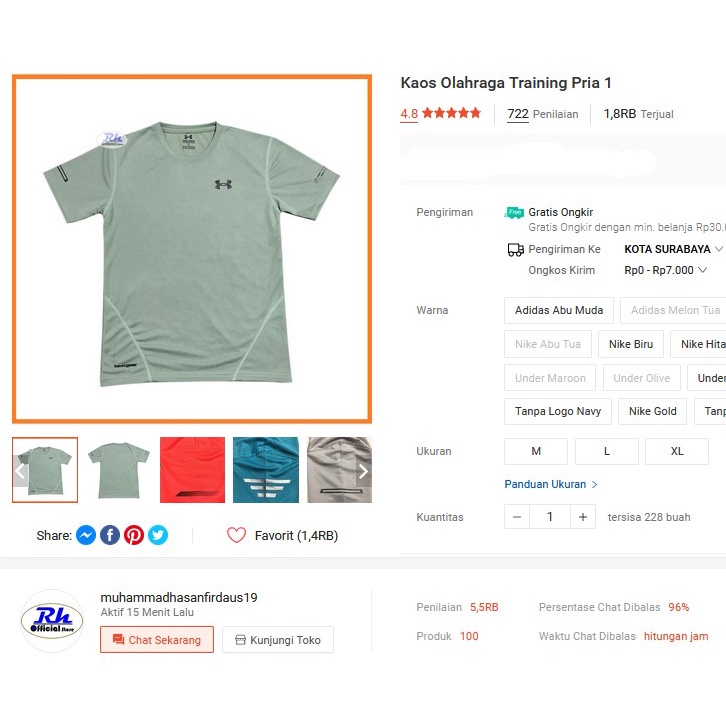Open the RH Official Store shop logo

(52, 621)
